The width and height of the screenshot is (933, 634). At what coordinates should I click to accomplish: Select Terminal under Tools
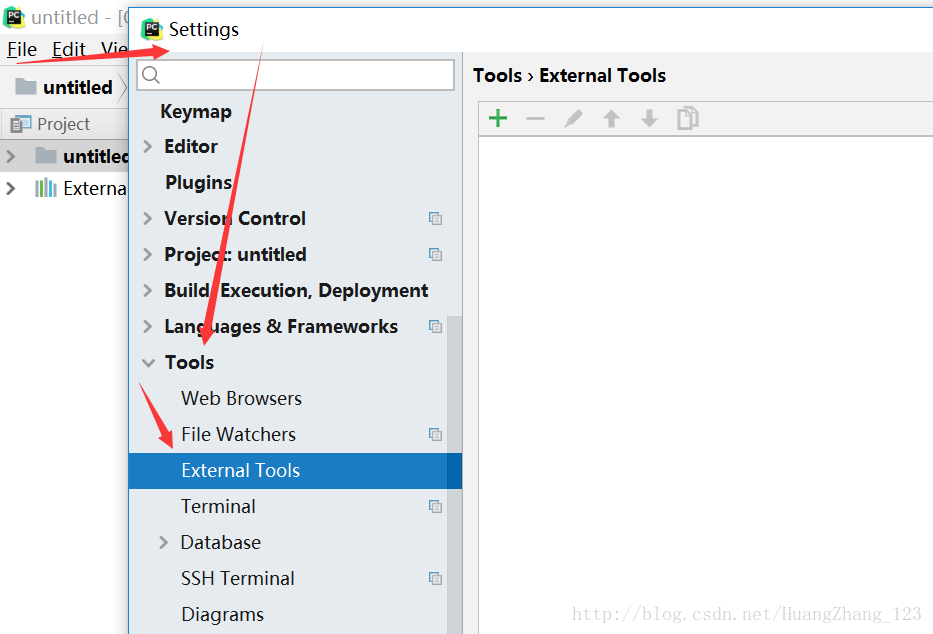tap(218, 507)
